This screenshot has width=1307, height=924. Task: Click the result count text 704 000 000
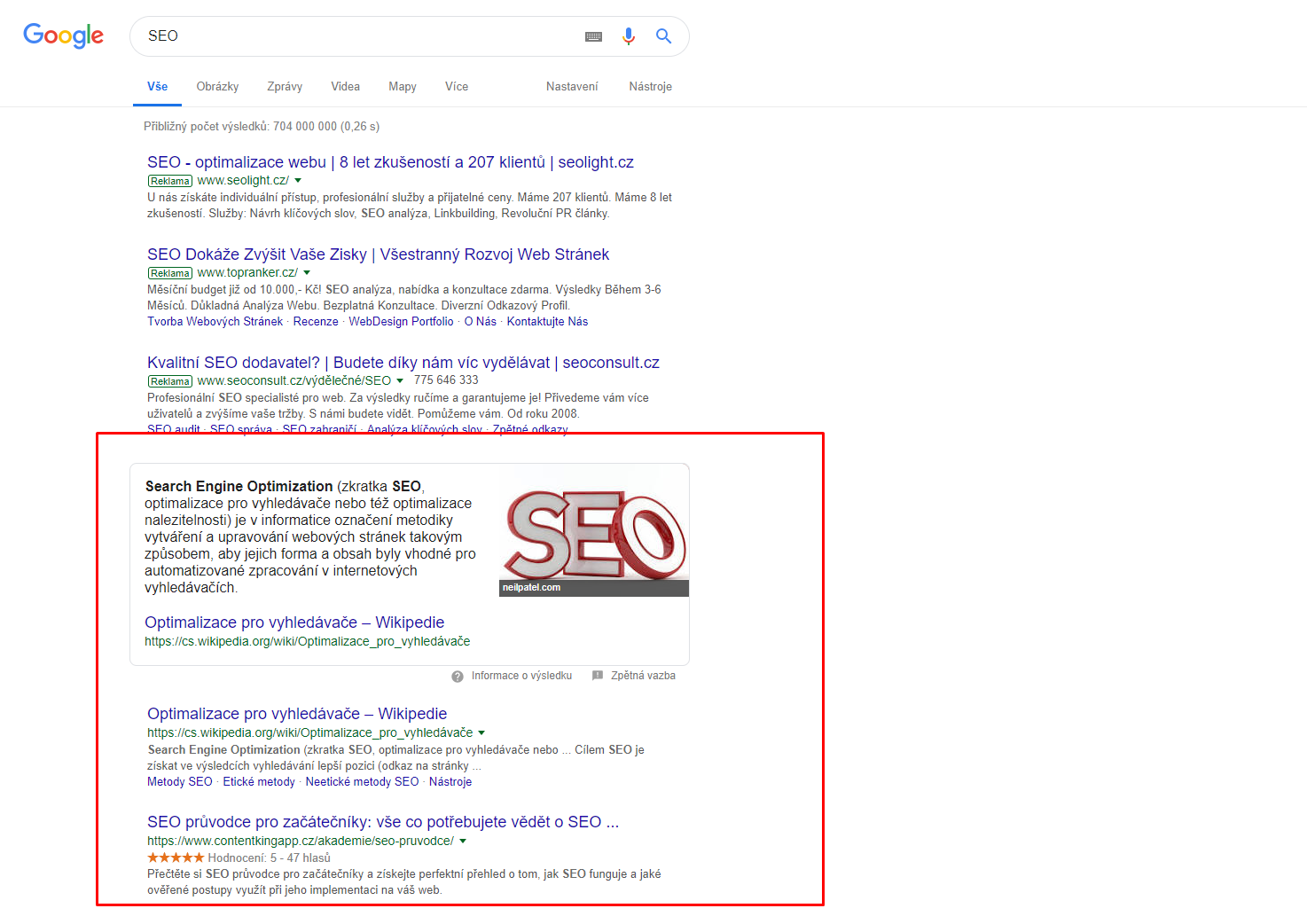coord(305,127)
